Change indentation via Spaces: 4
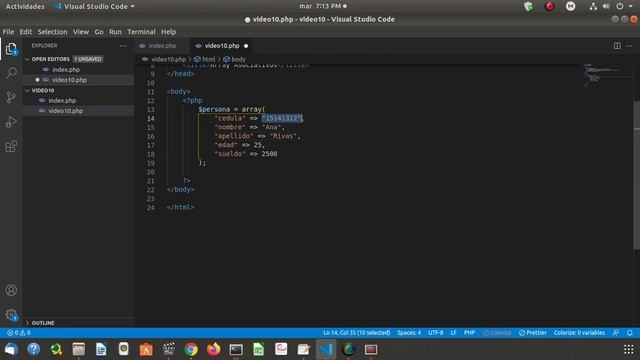Image resolution: width=640 pixels, height=360 pixels. [x=409, y=333]
